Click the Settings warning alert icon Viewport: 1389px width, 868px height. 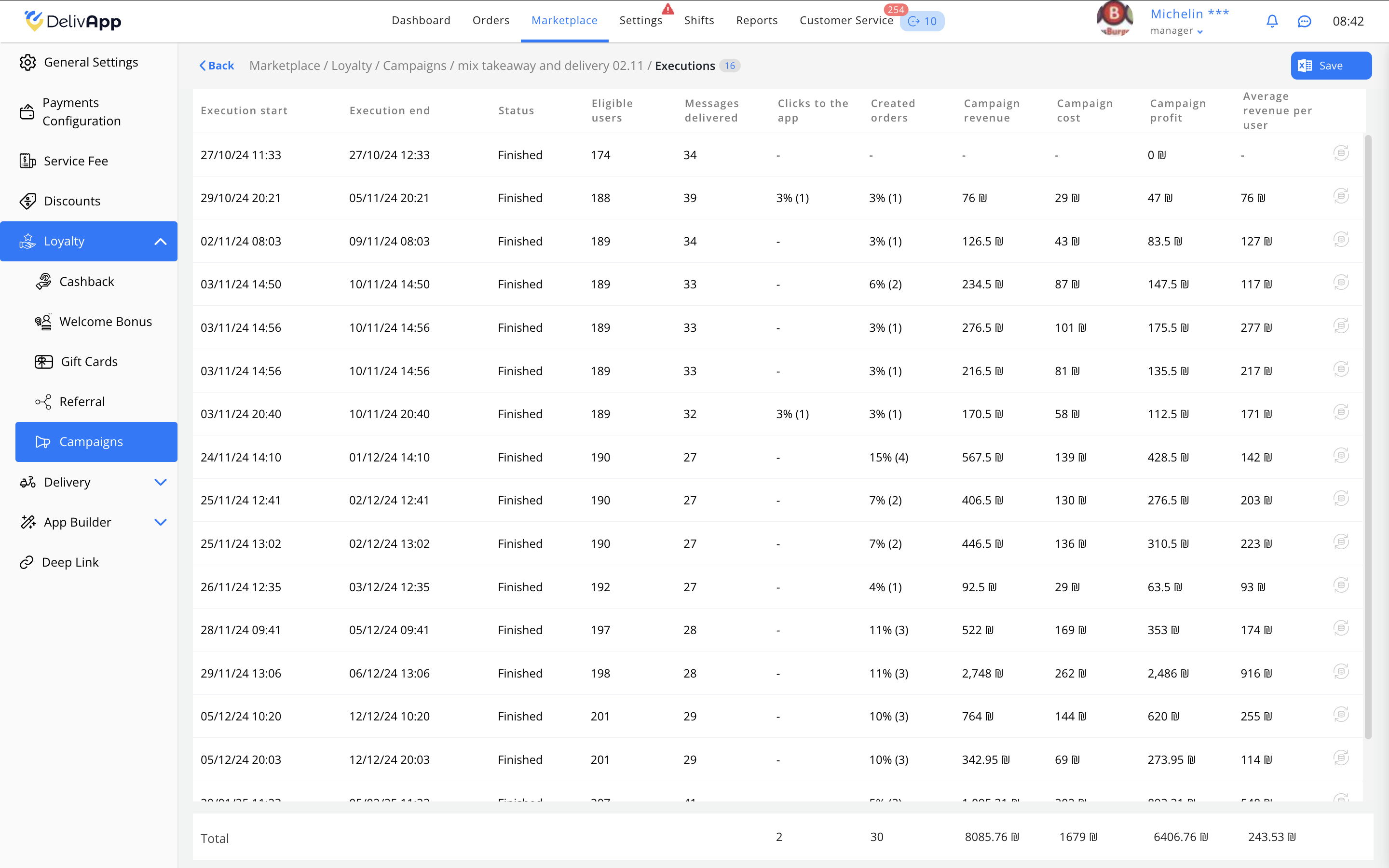(x=667, y=9)
